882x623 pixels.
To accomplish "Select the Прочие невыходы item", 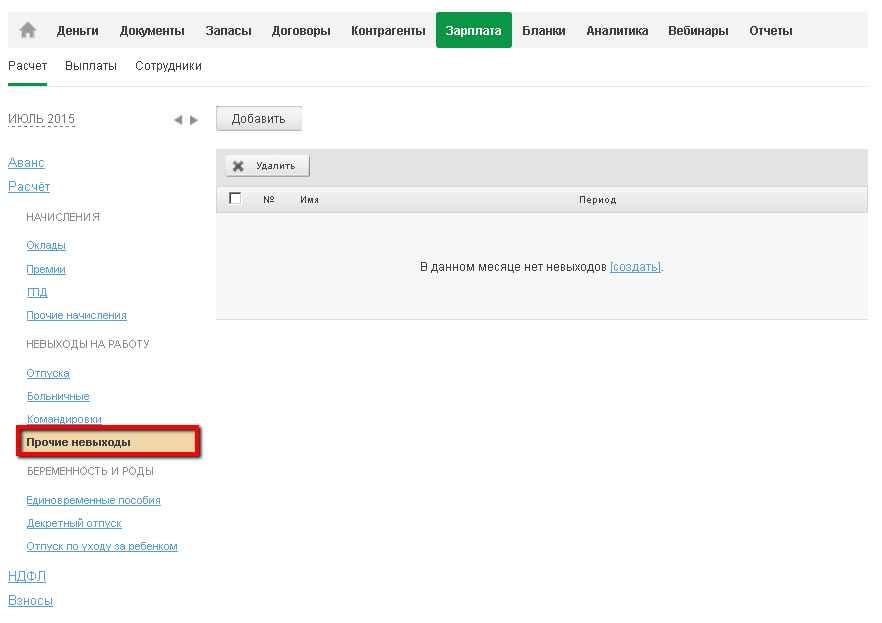I will click(109, 442).
